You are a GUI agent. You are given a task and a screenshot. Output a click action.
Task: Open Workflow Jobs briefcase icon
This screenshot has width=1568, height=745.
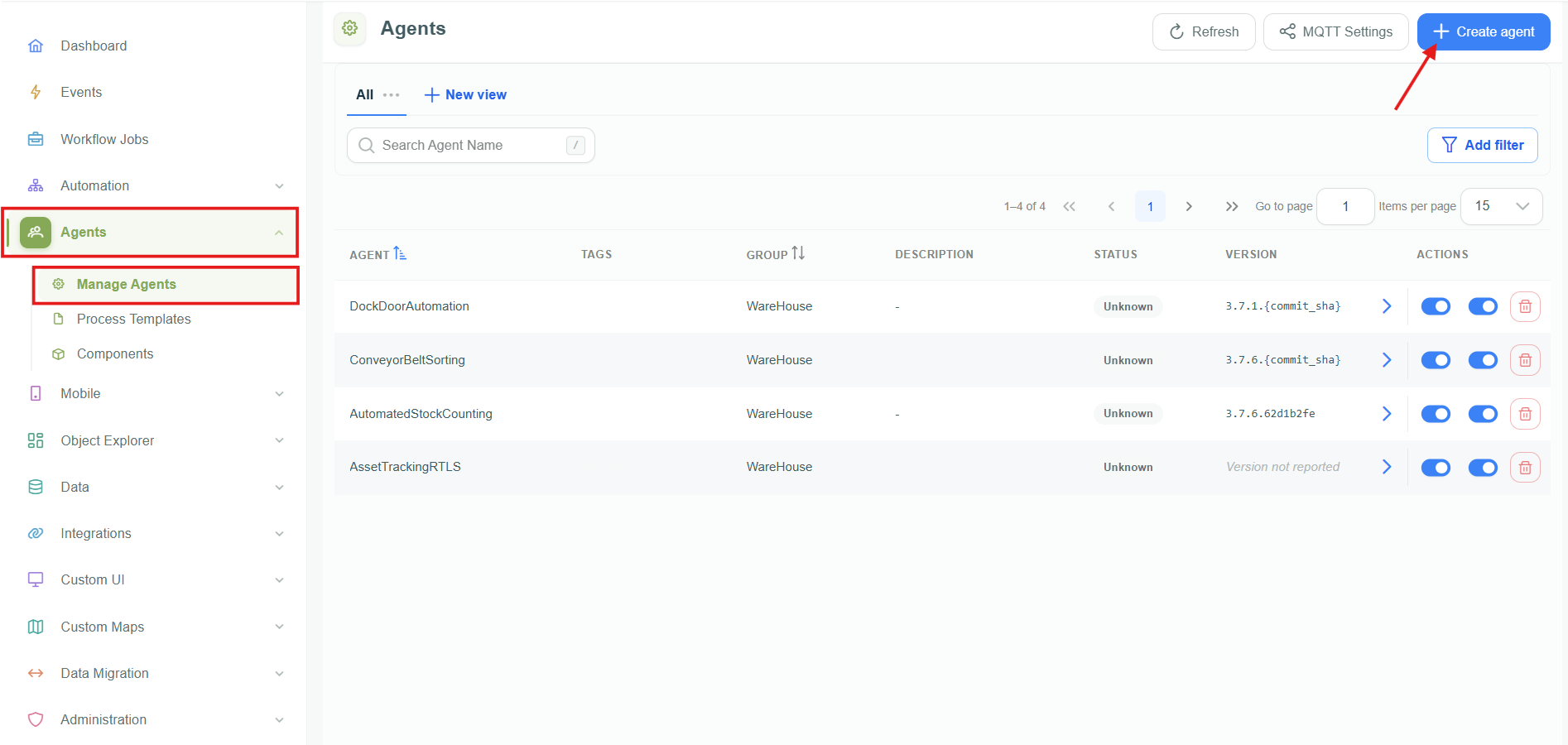pos(36,139)
